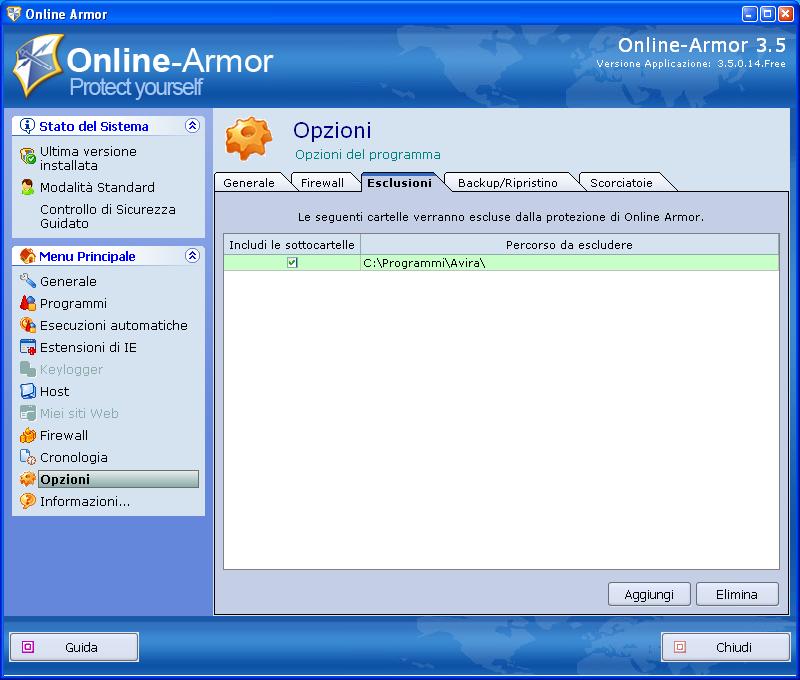
Task: Open the Backup/Ripristino tab
Action: click(508, 183)
